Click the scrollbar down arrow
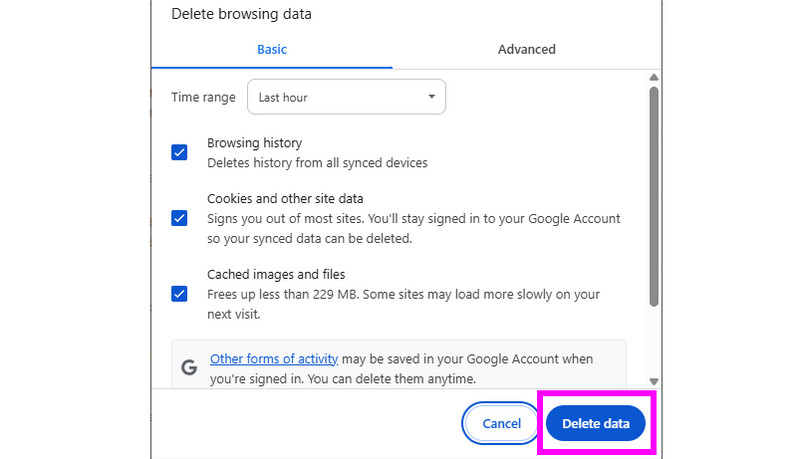Image resolution: width=800 pixels, height=459 pixels. click(x=654, y=381)
